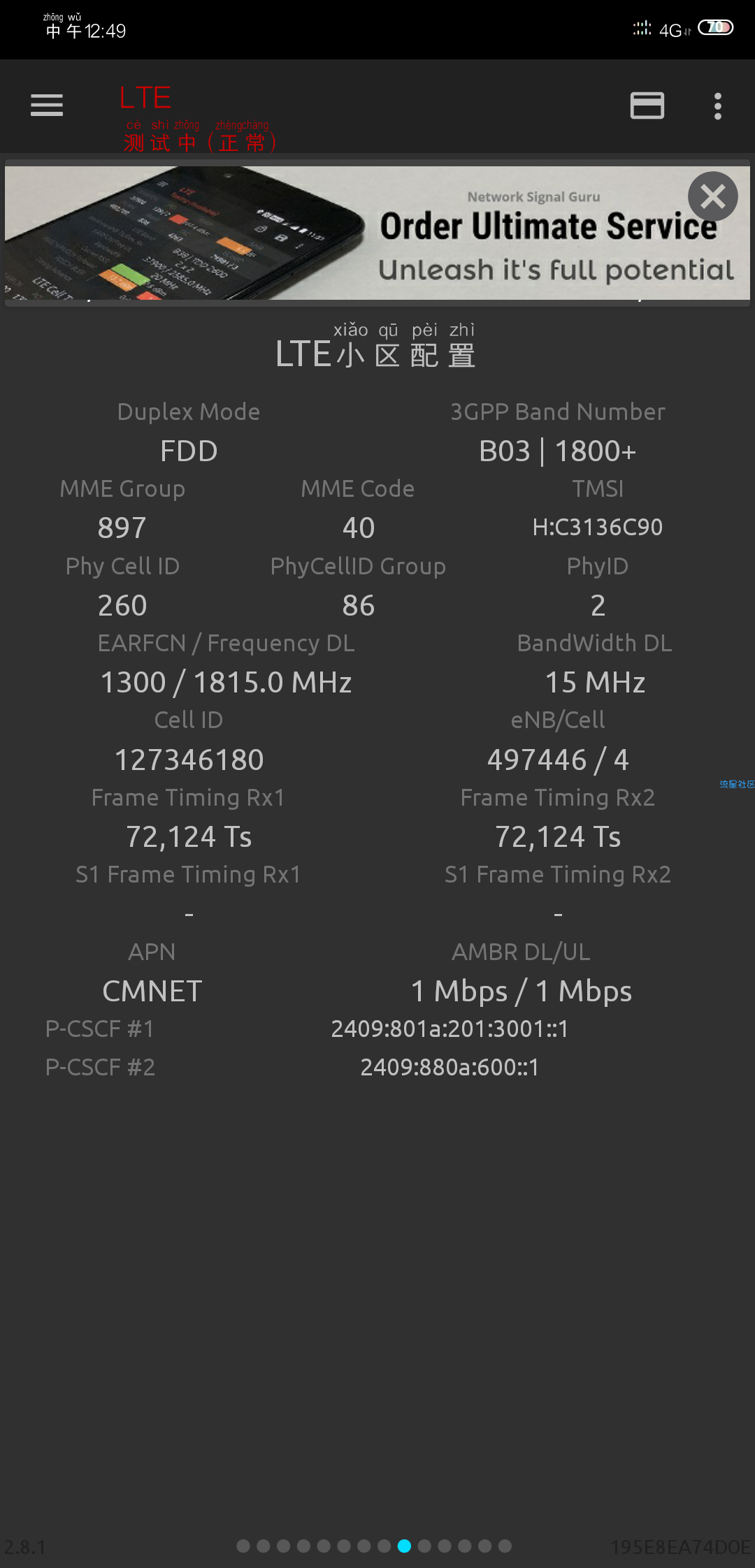755x1568 pixels.
Task: Tap the P-CSCF #1 address 2409:801a:201:3001::1
Action: (450, 1029)
